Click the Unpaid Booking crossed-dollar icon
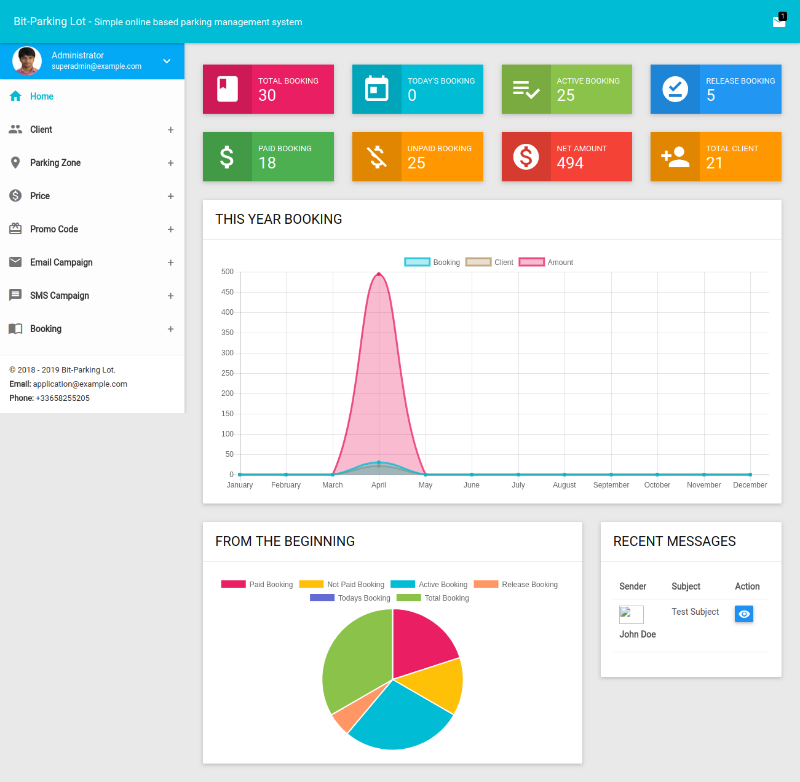 pos(376,157)
